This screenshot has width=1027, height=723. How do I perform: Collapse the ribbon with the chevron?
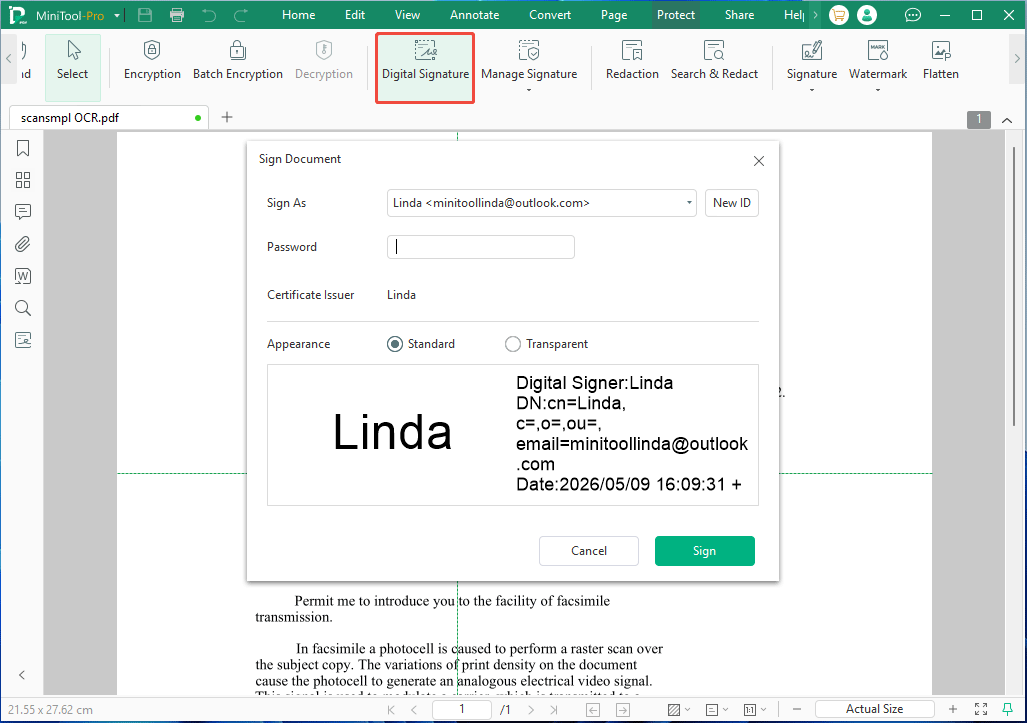pos(1007,120)
